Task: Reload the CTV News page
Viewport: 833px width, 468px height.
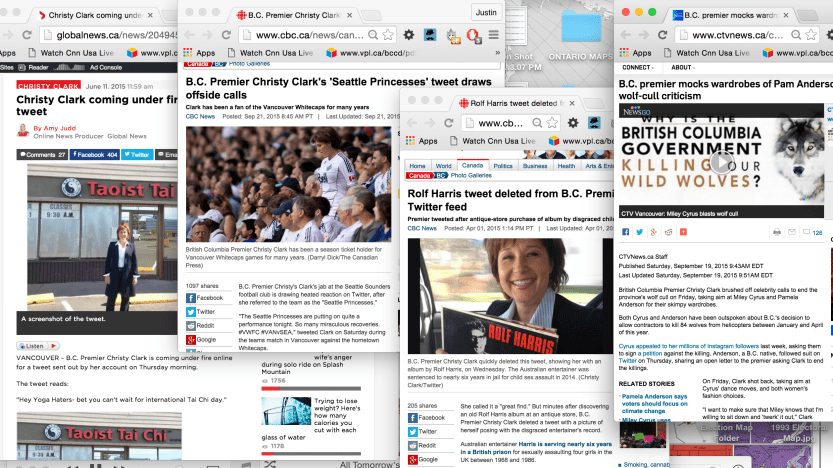Action: pyautogui.click(x=662, y=35)
